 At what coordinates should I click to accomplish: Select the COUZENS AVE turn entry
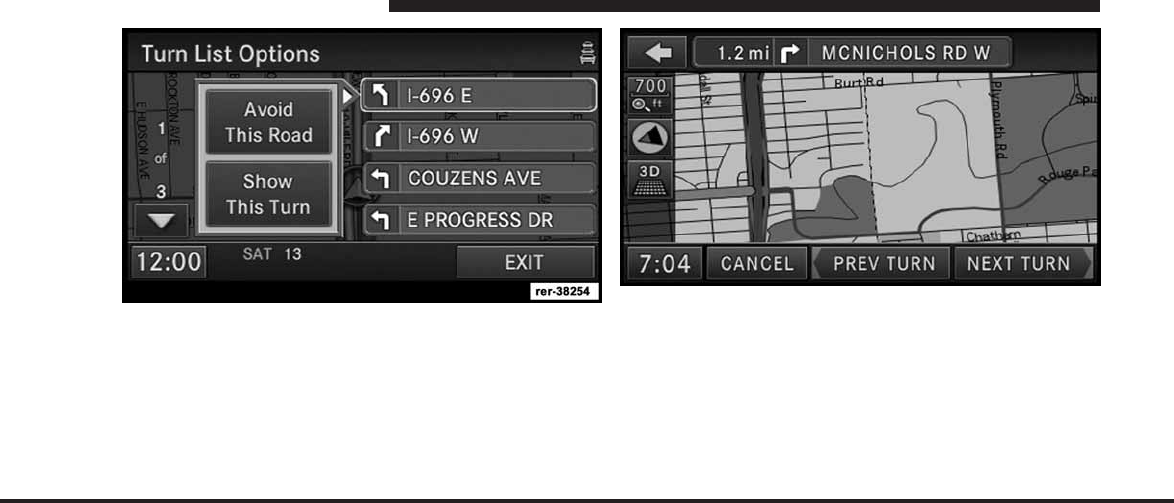[x=479, y=179]
